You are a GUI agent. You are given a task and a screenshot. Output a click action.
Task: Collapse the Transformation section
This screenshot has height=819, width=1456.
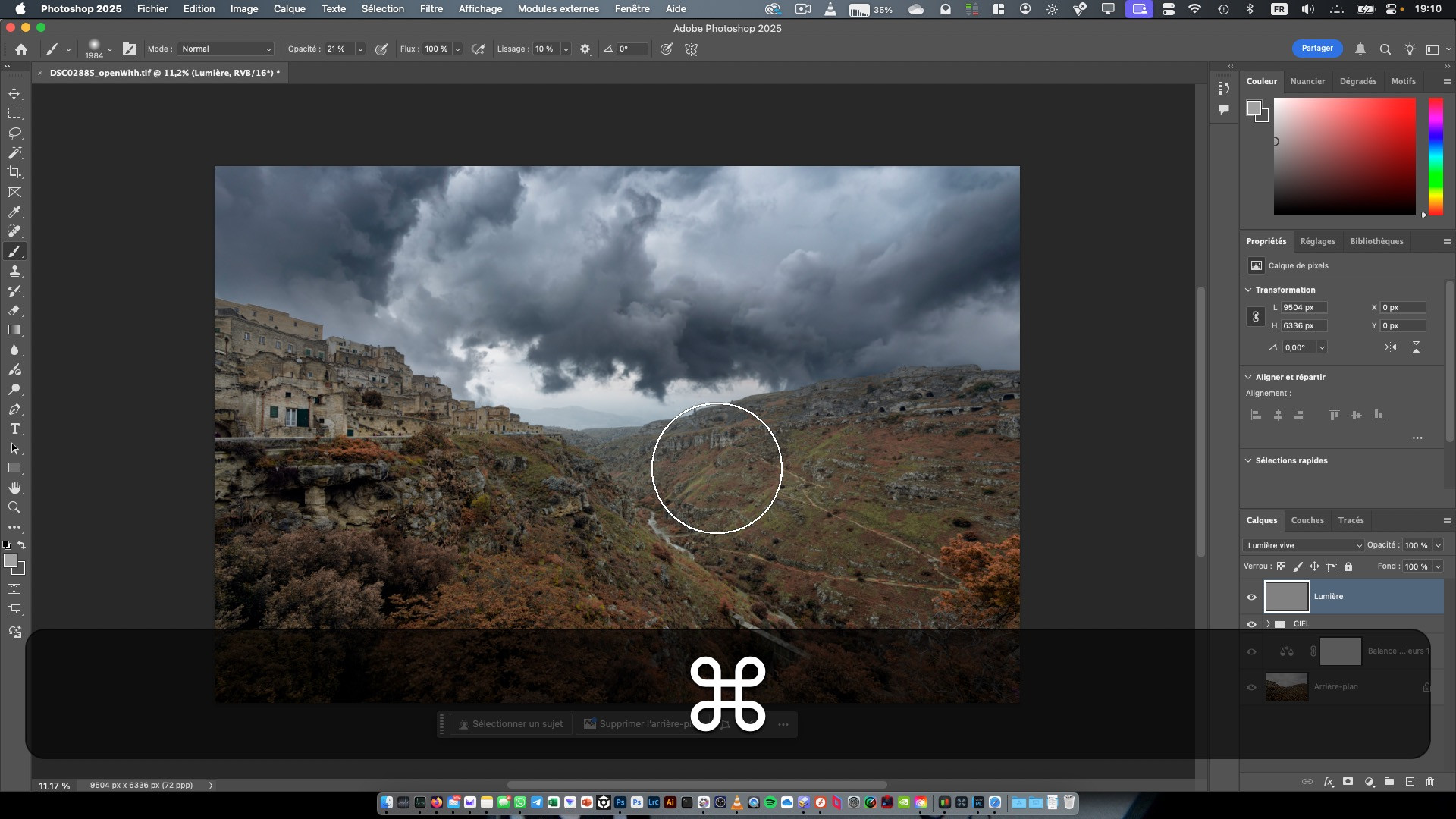(1248, 290)
